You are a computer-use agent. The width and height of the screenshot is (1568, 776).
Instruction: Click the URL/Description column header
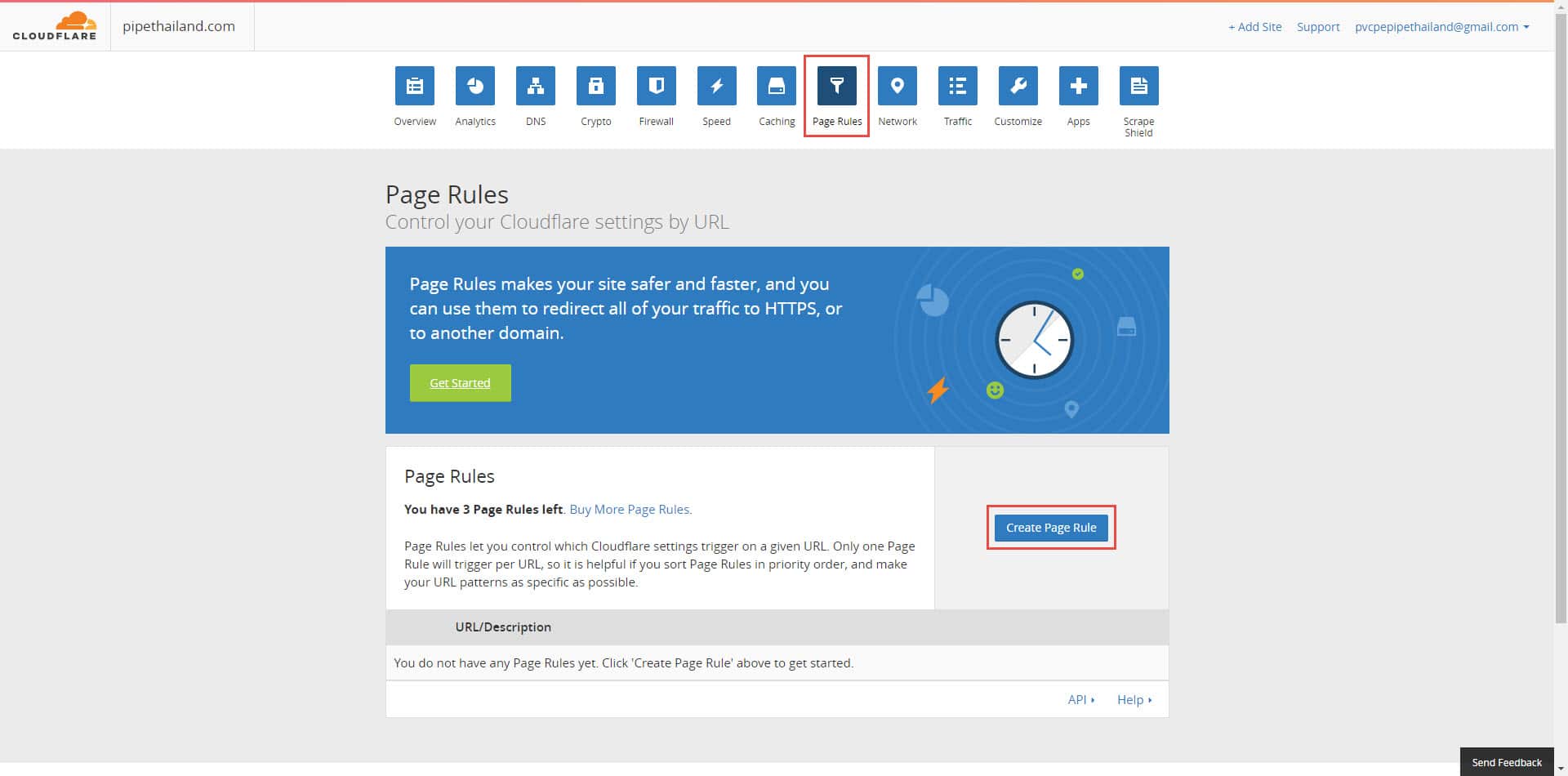click(503, 627)
